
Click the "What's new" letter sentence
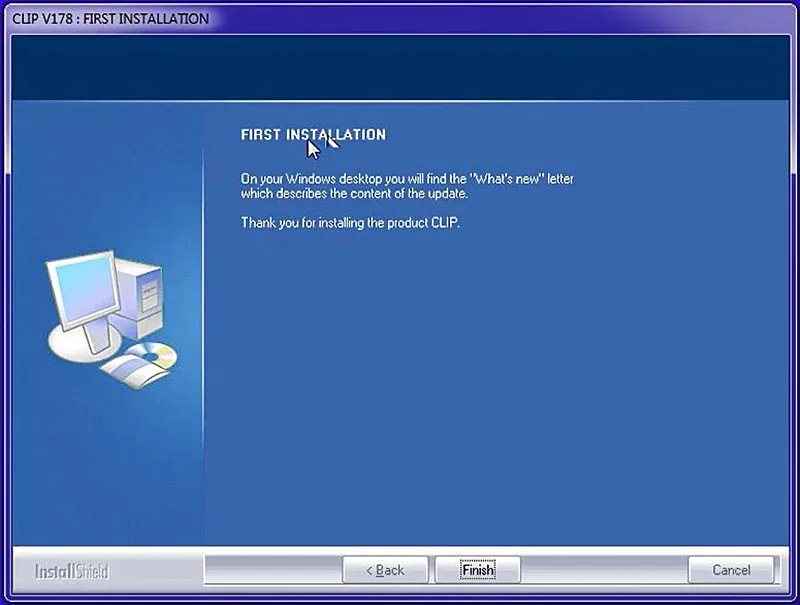[x=407, y=179]
